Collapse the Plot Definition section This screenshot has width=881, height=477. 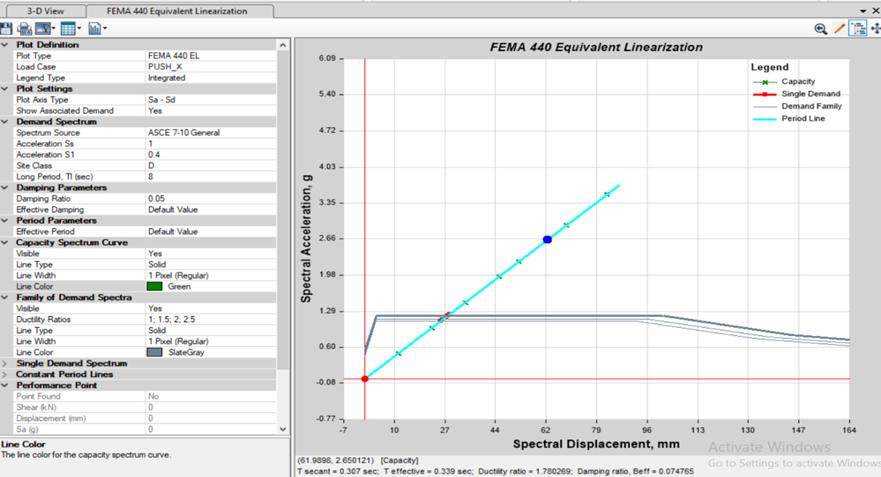click(x=6, y=44)
